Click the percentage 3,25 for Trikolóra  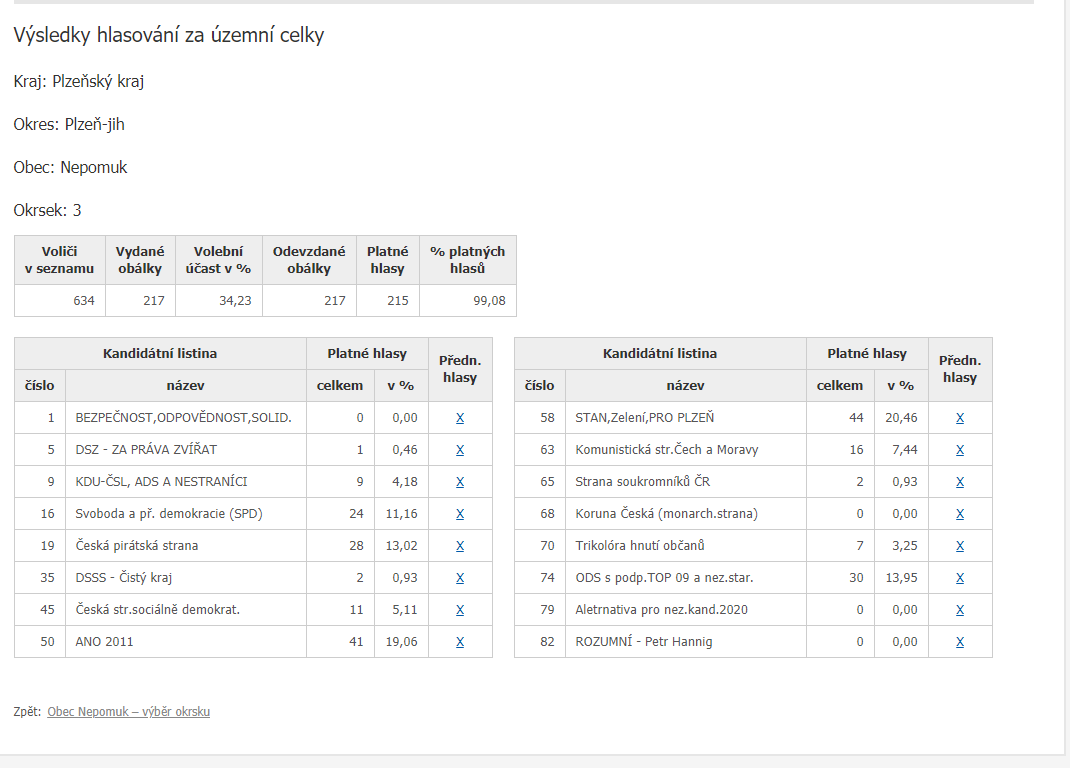[x=905, y=546]
